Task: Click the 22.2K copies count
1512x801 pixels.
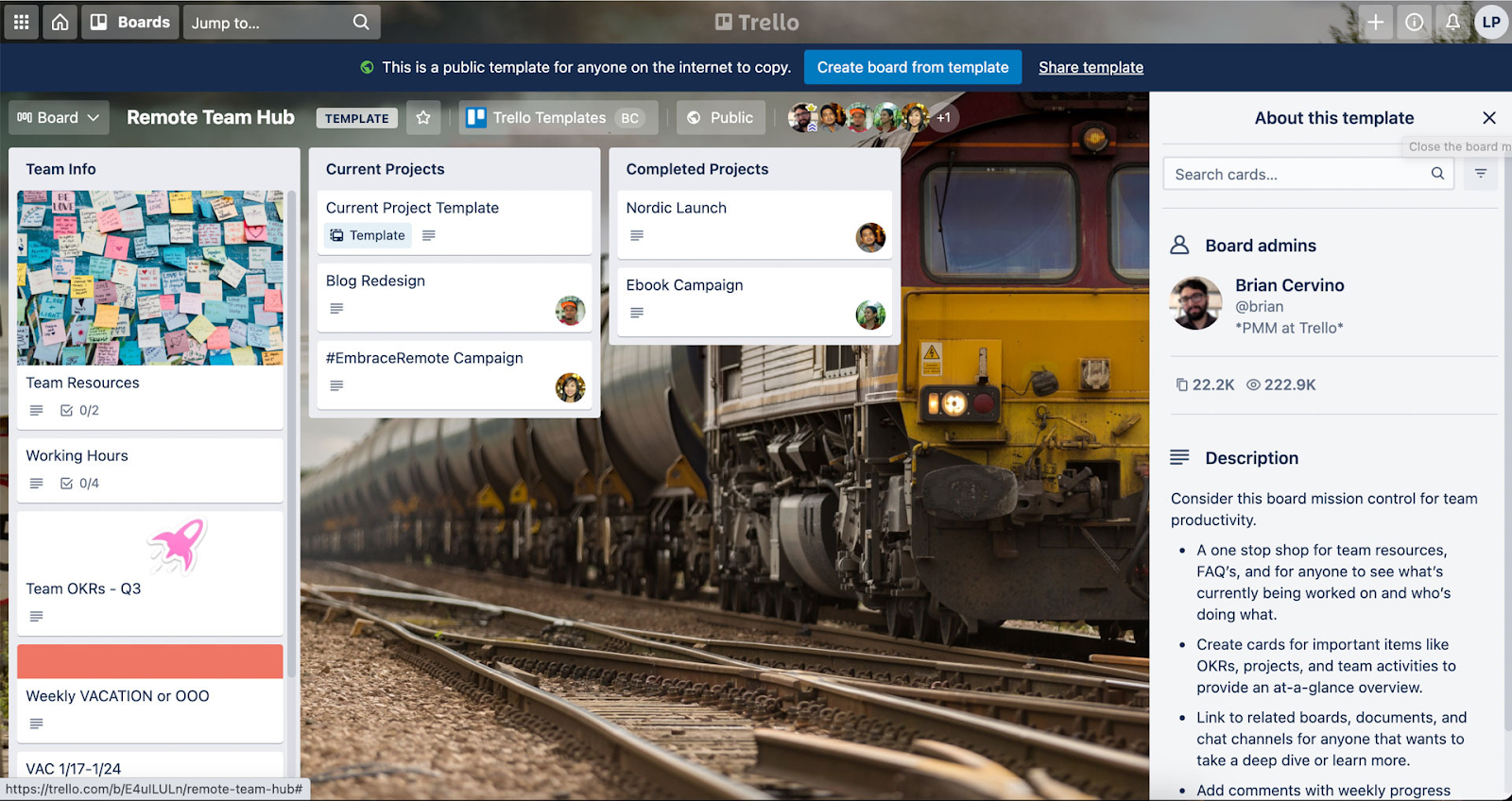Action: tap(1206, 384)
